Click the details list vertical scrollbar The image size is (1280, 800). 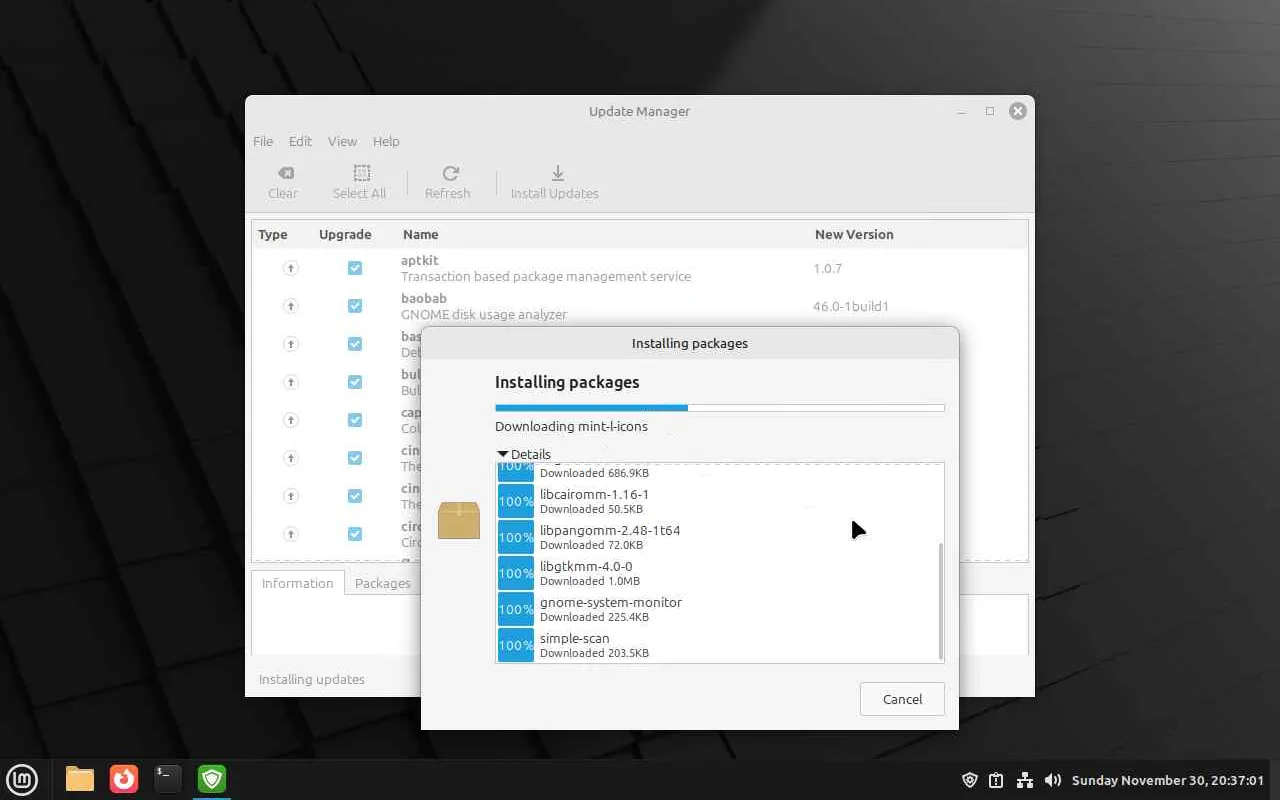click(x=940, y=600)
